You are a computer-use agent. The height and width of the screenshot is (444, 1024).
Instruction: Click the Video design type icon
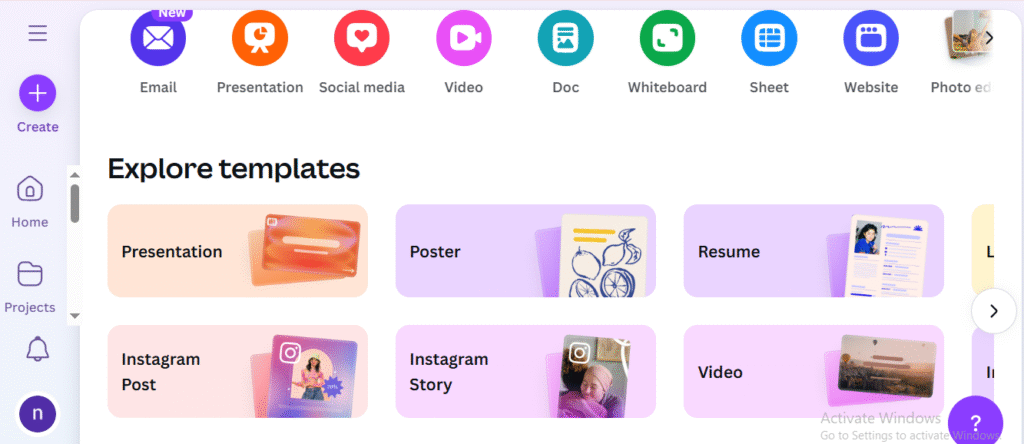click(x=464, y=38)
